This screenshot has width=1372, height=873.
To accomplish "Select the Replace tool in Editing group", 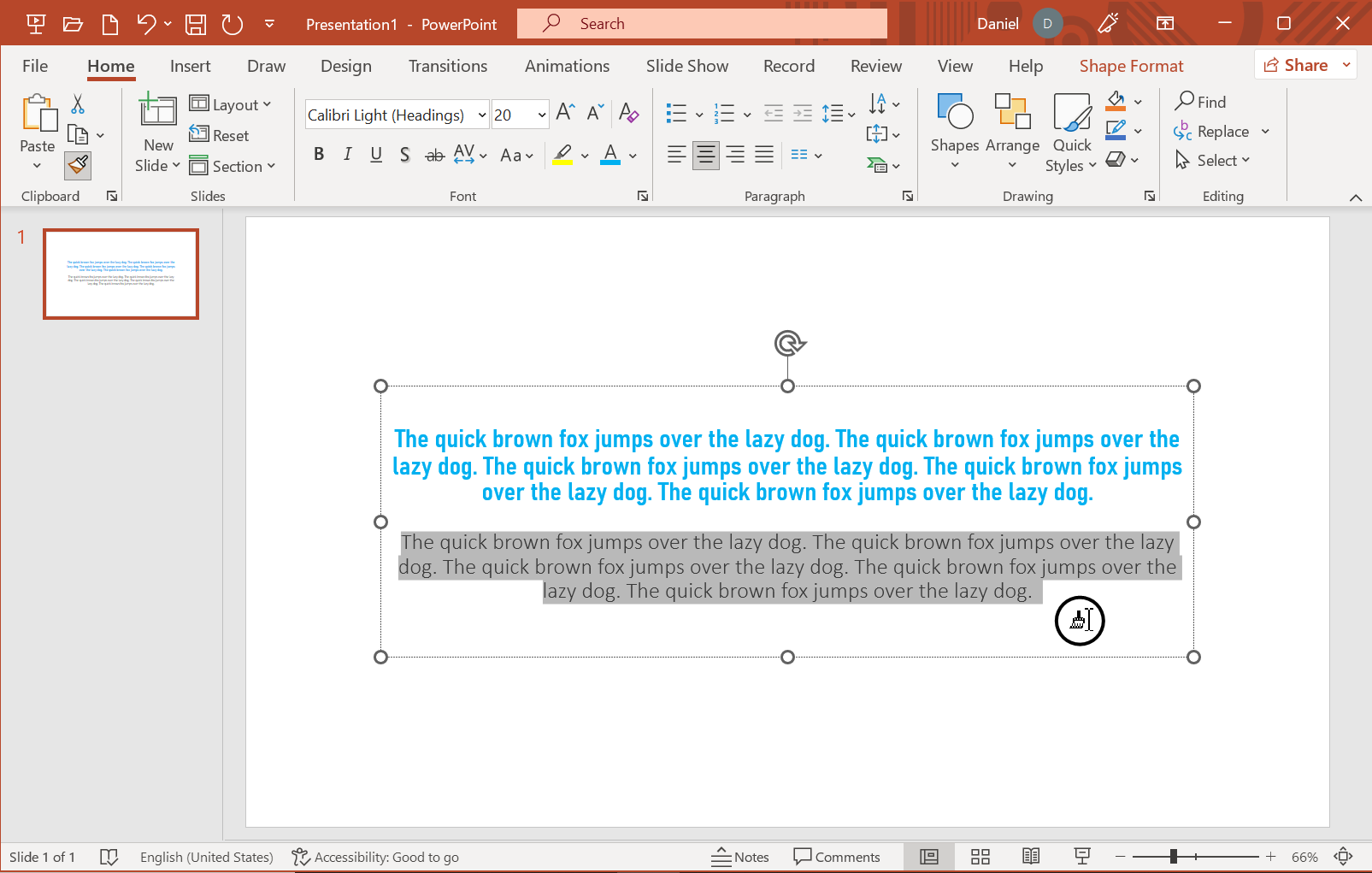I will tap(1221, 131).
